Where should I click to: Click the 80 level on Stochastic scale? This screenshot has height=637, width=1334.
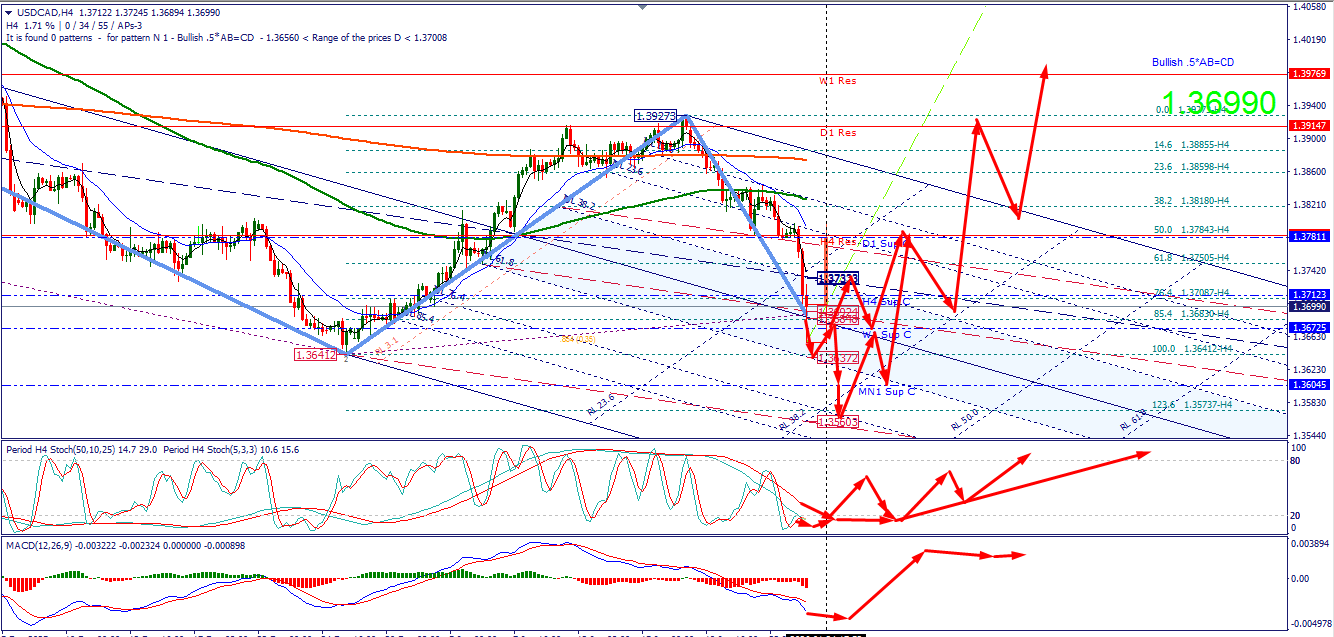[1296, 461]
